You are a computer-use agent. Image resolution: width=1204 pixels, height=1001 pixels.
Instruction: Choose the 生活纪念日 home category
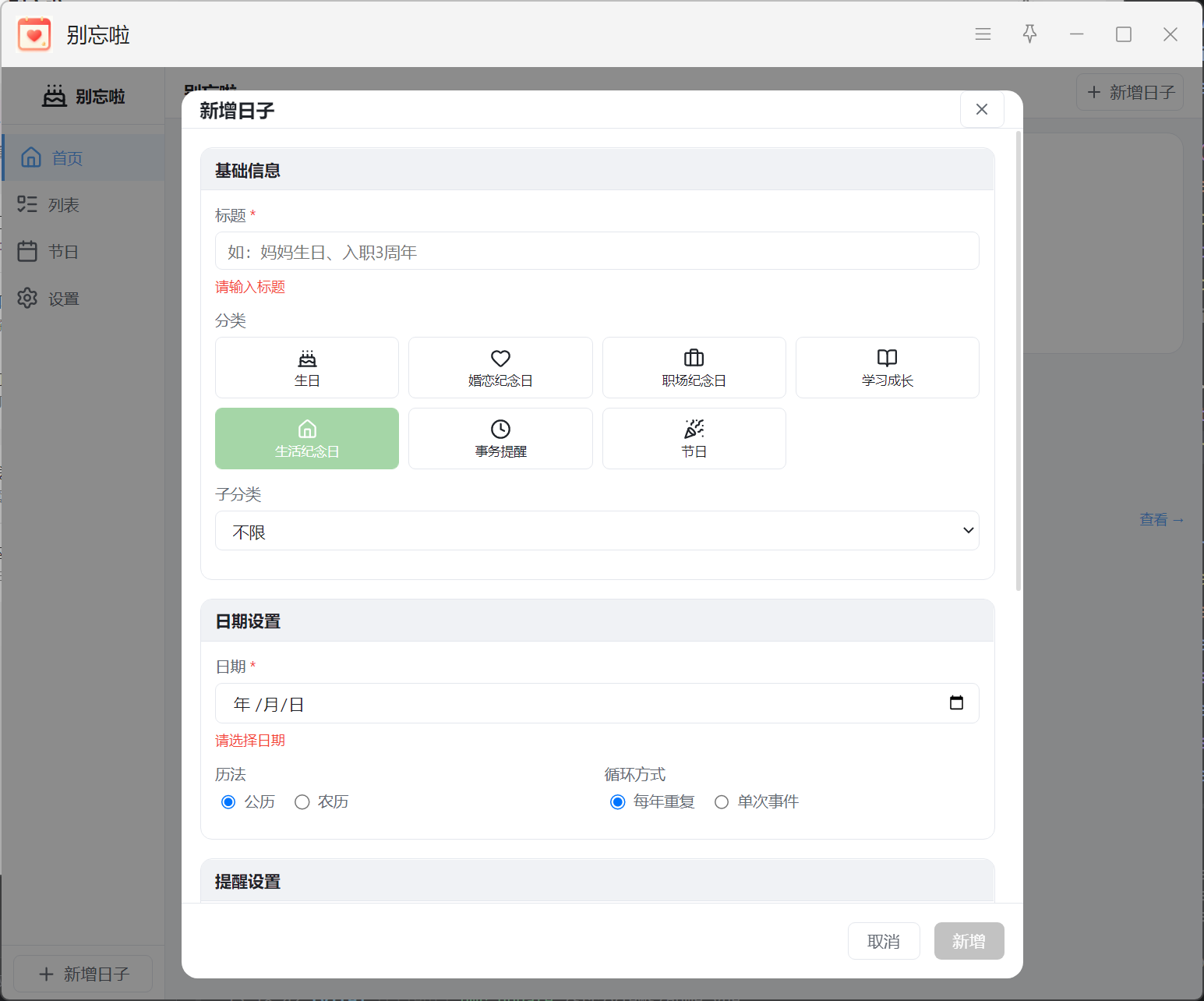[x=307, y=439]
